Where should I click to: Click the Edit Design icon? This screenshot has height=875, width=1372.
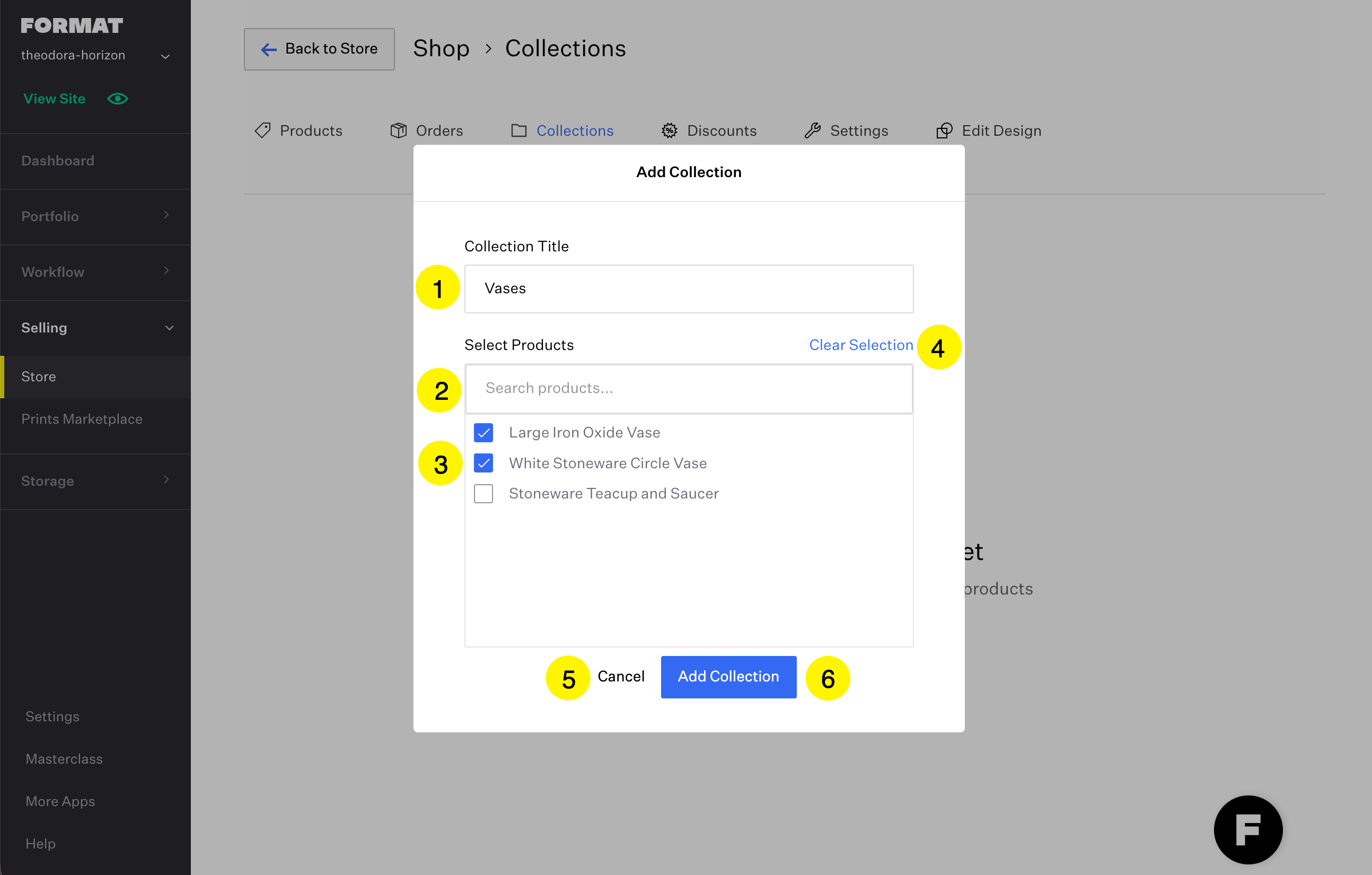tap(944, 130)
